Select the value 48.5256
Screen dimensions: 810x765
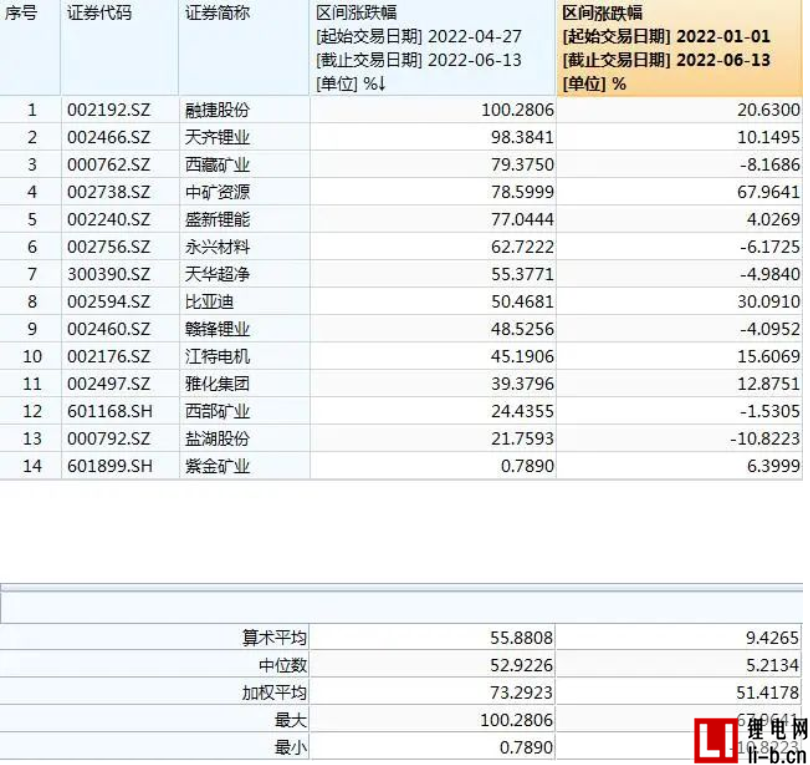coord(522,329)
